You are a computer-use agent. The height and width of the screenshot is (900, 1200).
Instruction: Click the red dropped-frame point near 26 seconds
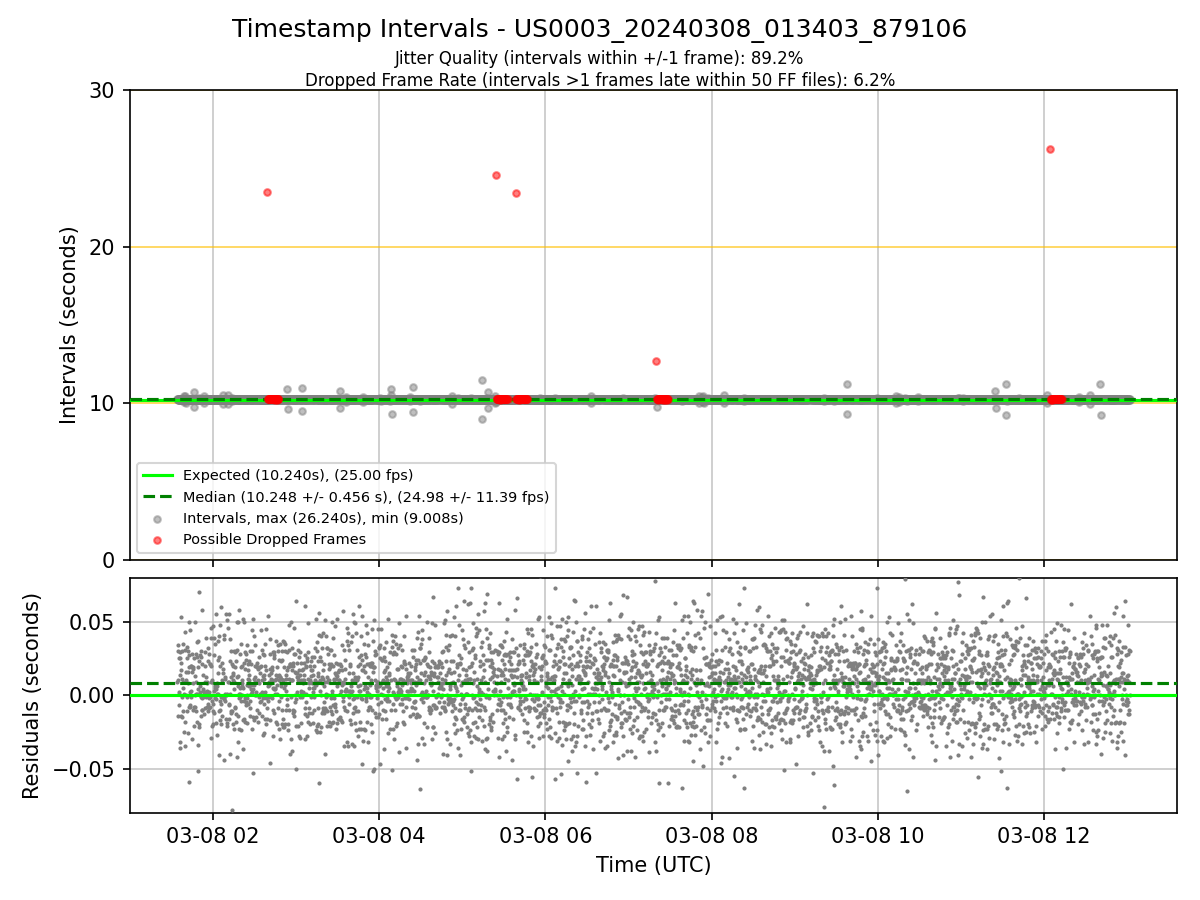[x=1050, y=149]
